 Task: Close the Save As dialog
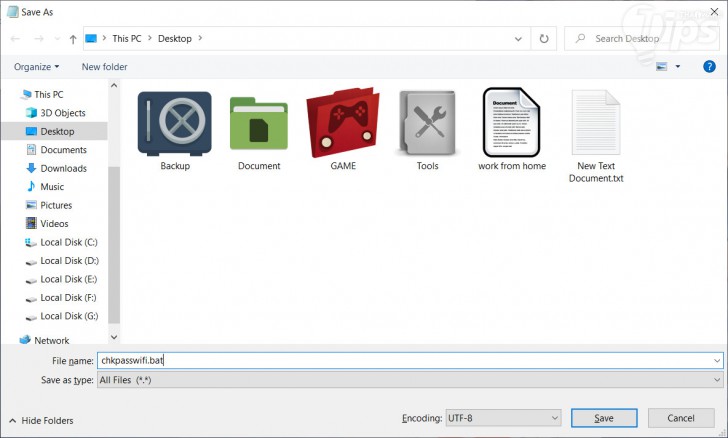coord(714,12)
